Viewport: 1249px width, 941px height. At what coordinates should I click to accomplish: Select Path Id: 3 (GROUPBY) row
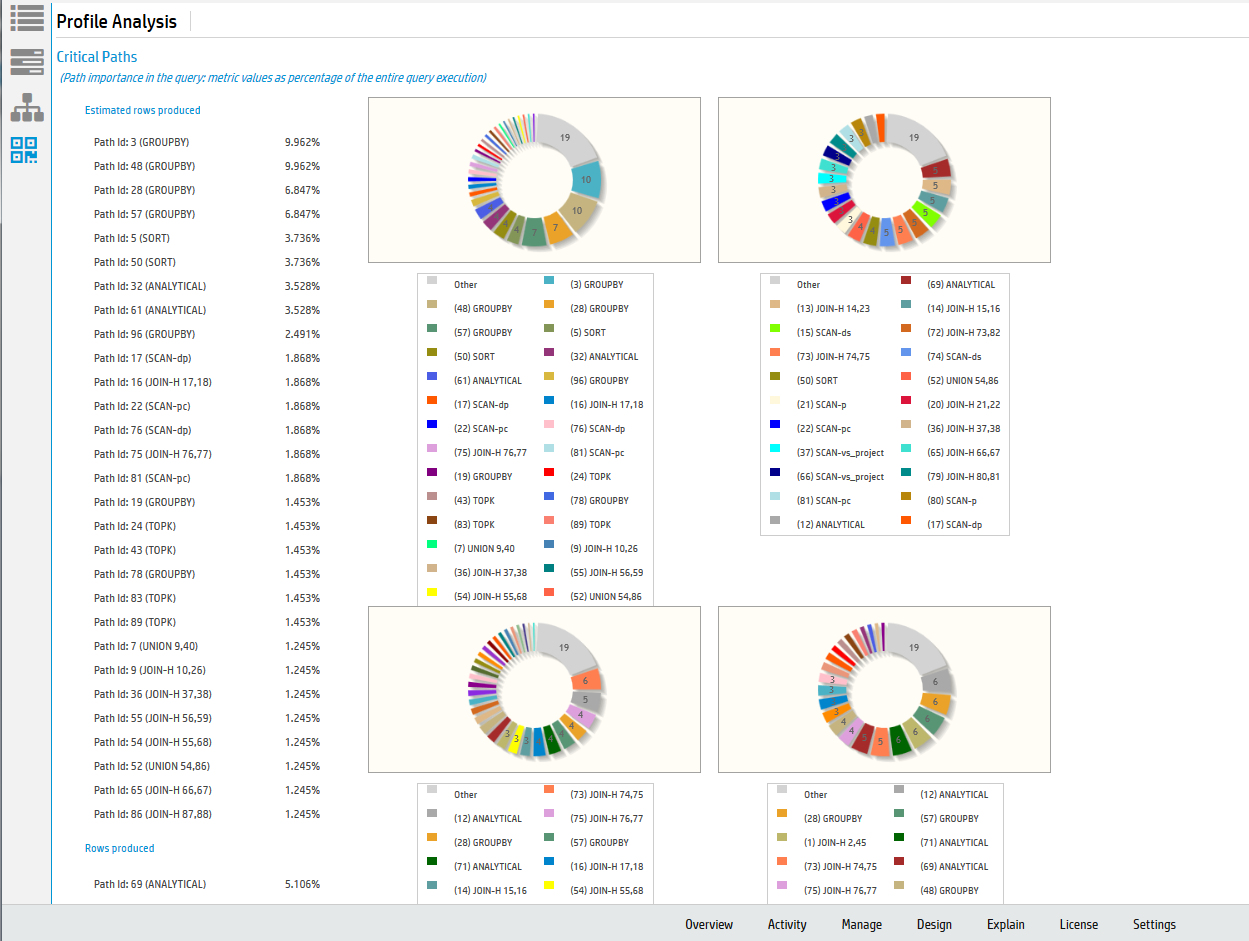[x=142, y=142]
